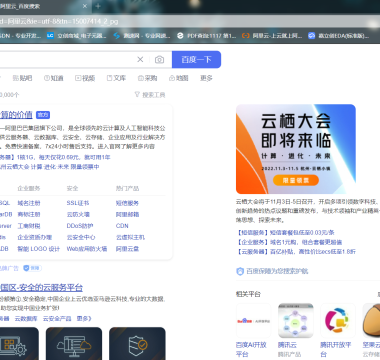Screen dimensions: 380x360
Task: Open the 阿里邮箱 link
Action: pos(127,214)
